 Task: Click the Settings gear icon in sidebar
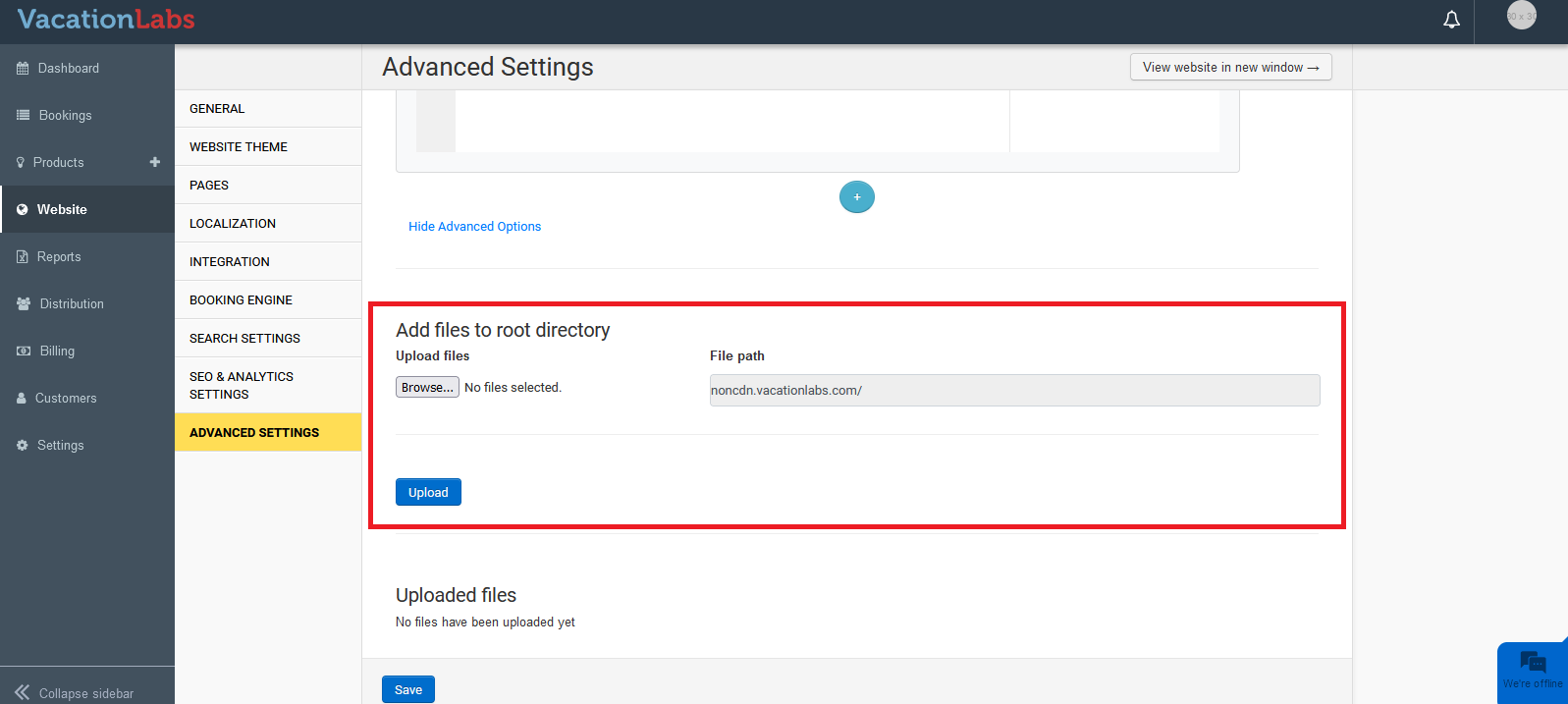(x=23, y=446)
